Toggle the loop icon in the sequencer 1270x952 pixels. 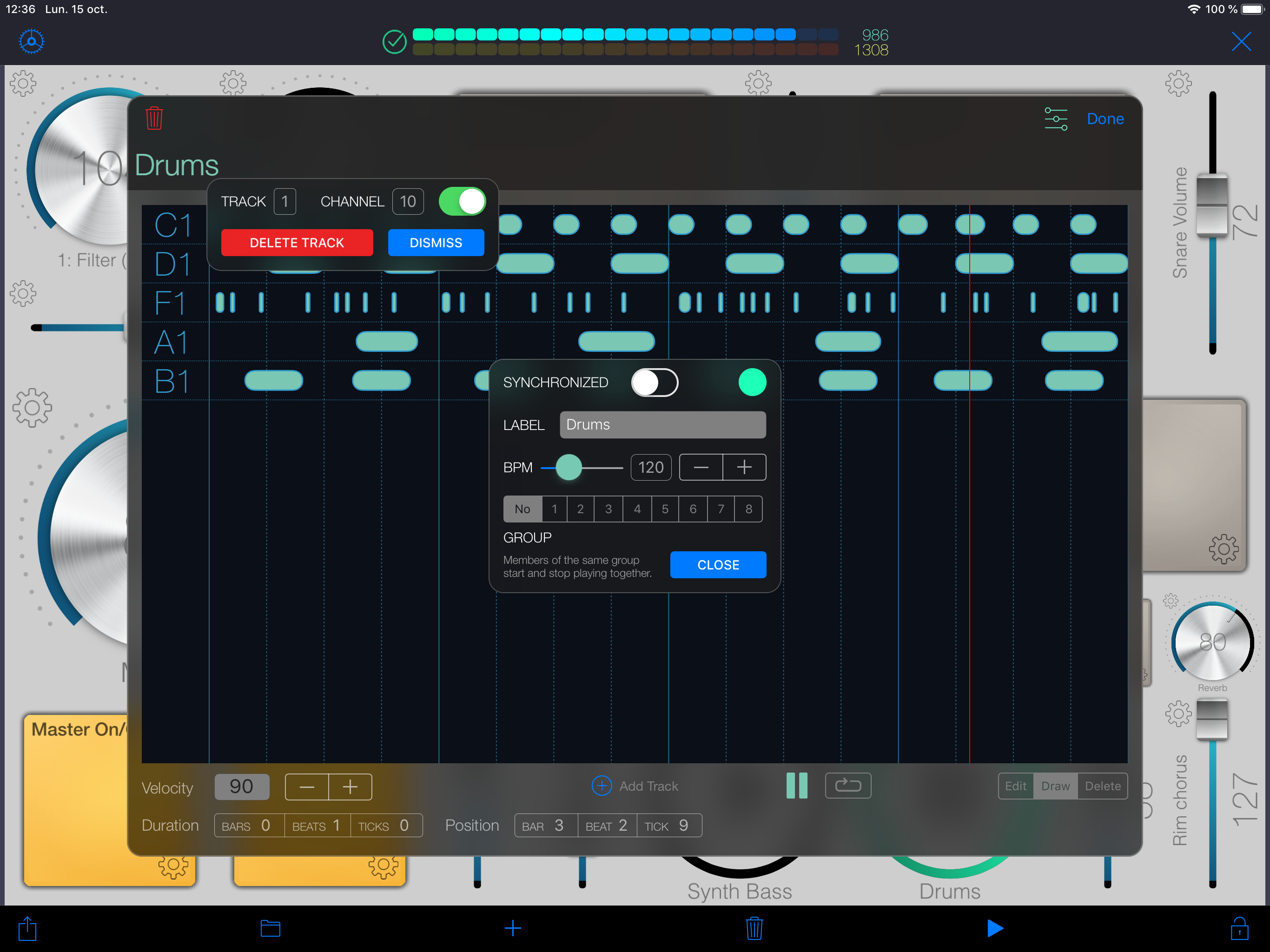pyautogui.click(x=847, y=786)
